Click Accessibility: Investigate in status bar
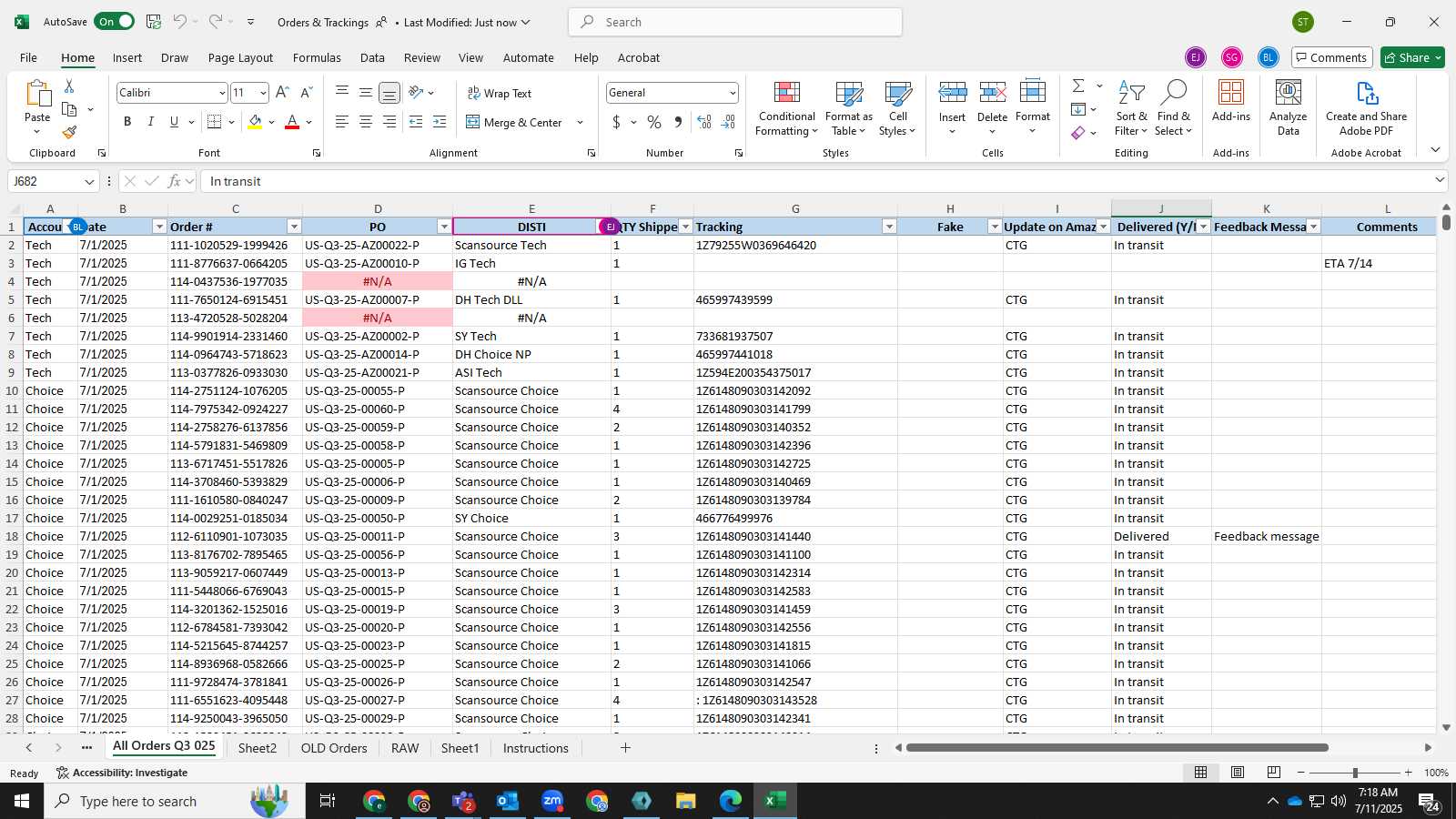The image size is (1456, 819). coord(122,773)
